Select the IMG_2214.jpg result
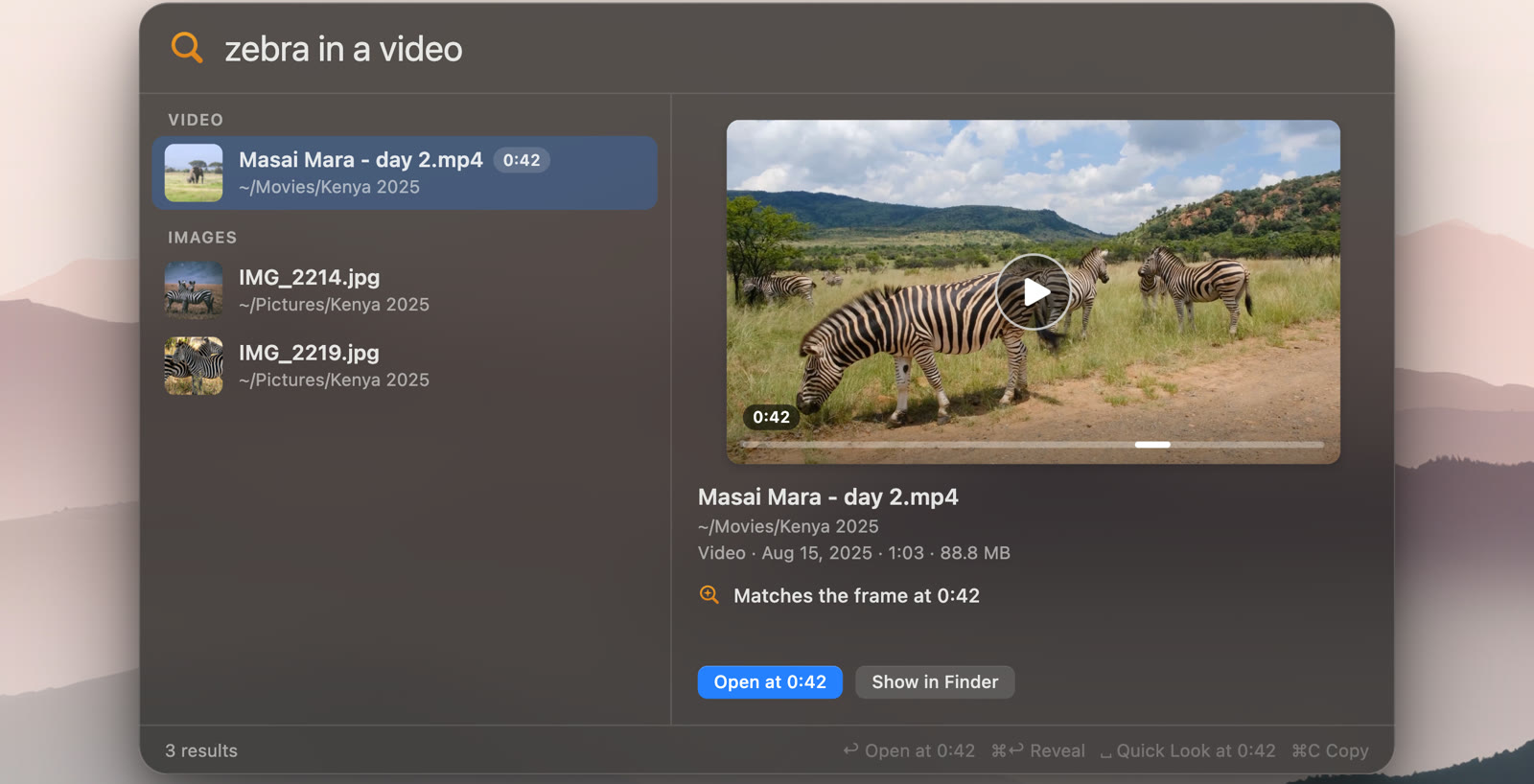The image size is (1534, 784). (405, 289)
